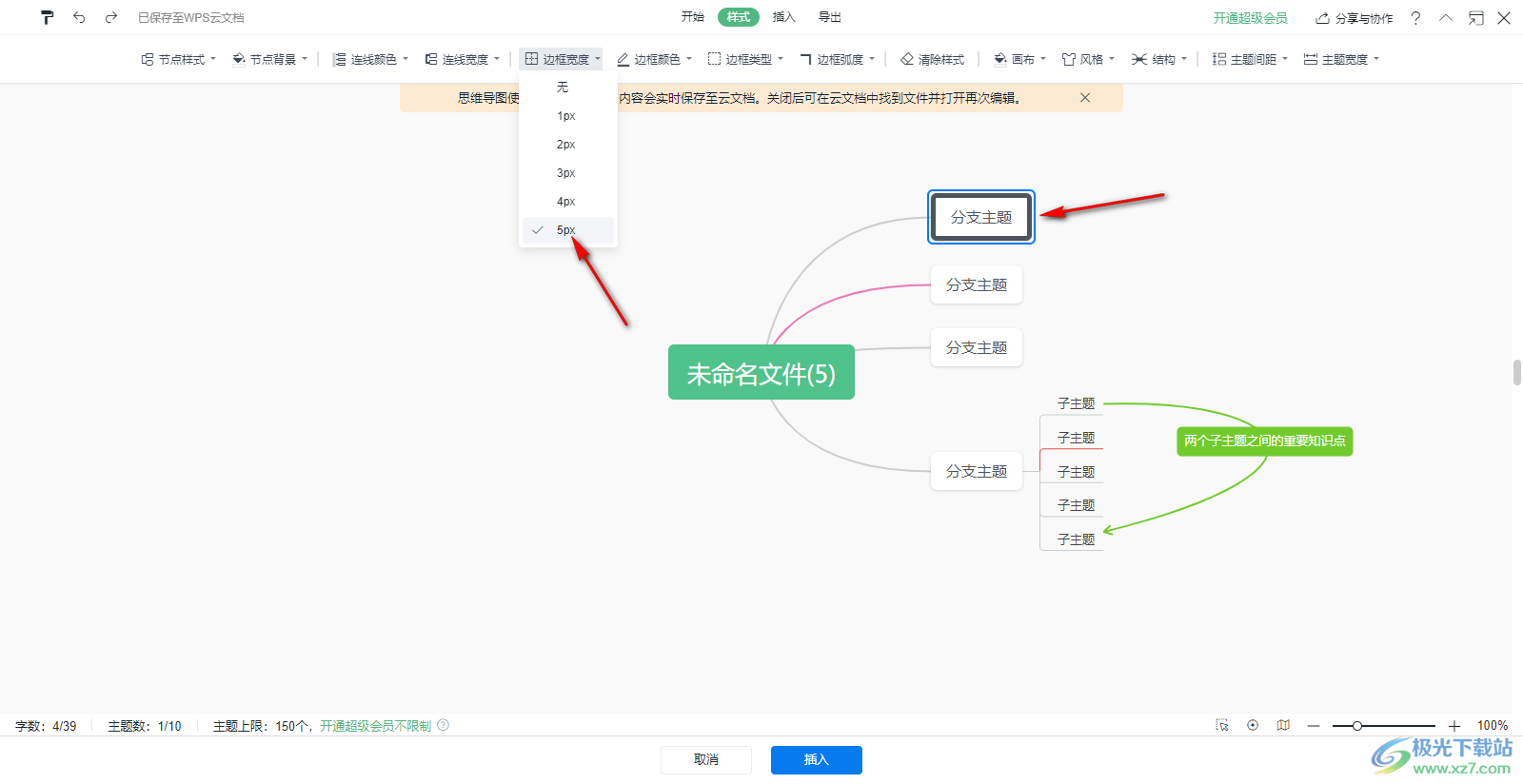Open Structure dropdown

point(1159,59)
